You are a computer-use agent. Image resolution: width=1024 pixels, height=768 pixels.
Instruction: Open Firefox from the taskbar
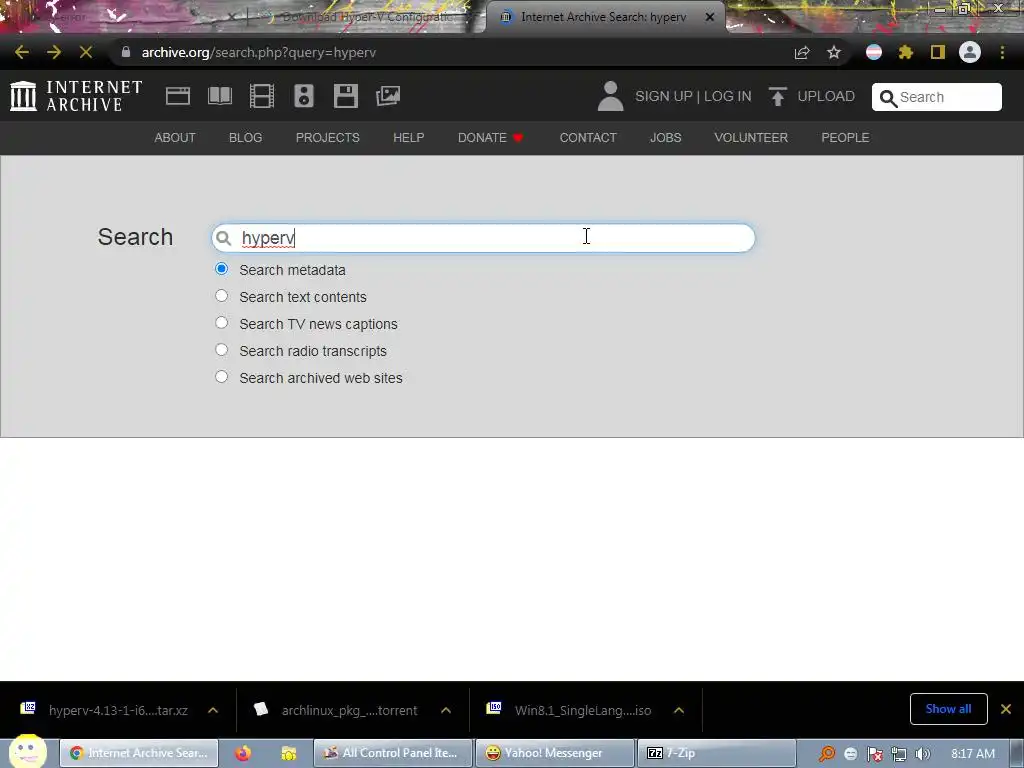(243, 753)
